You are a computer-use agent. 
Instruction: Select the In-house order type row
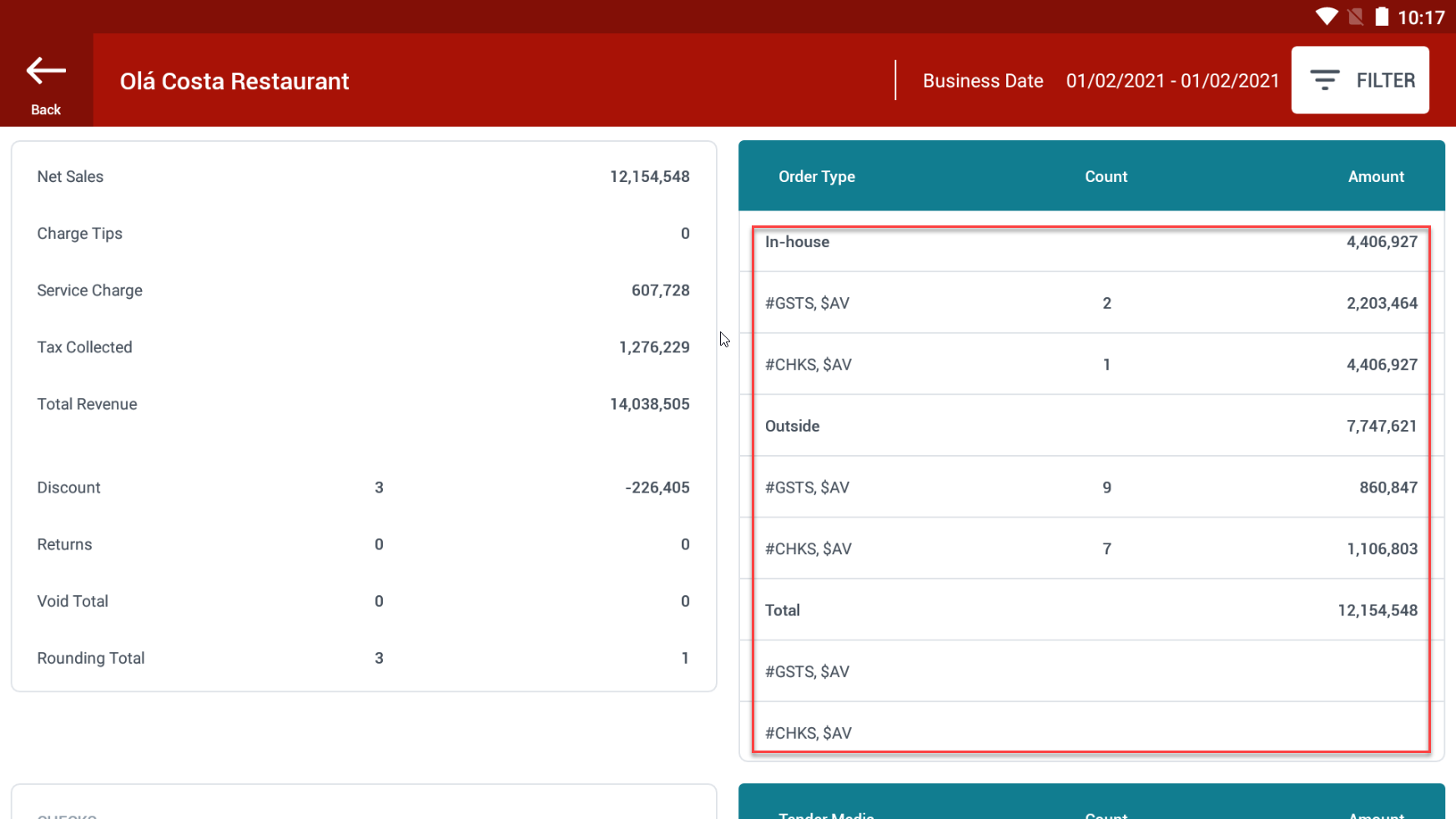[1091, 242]
